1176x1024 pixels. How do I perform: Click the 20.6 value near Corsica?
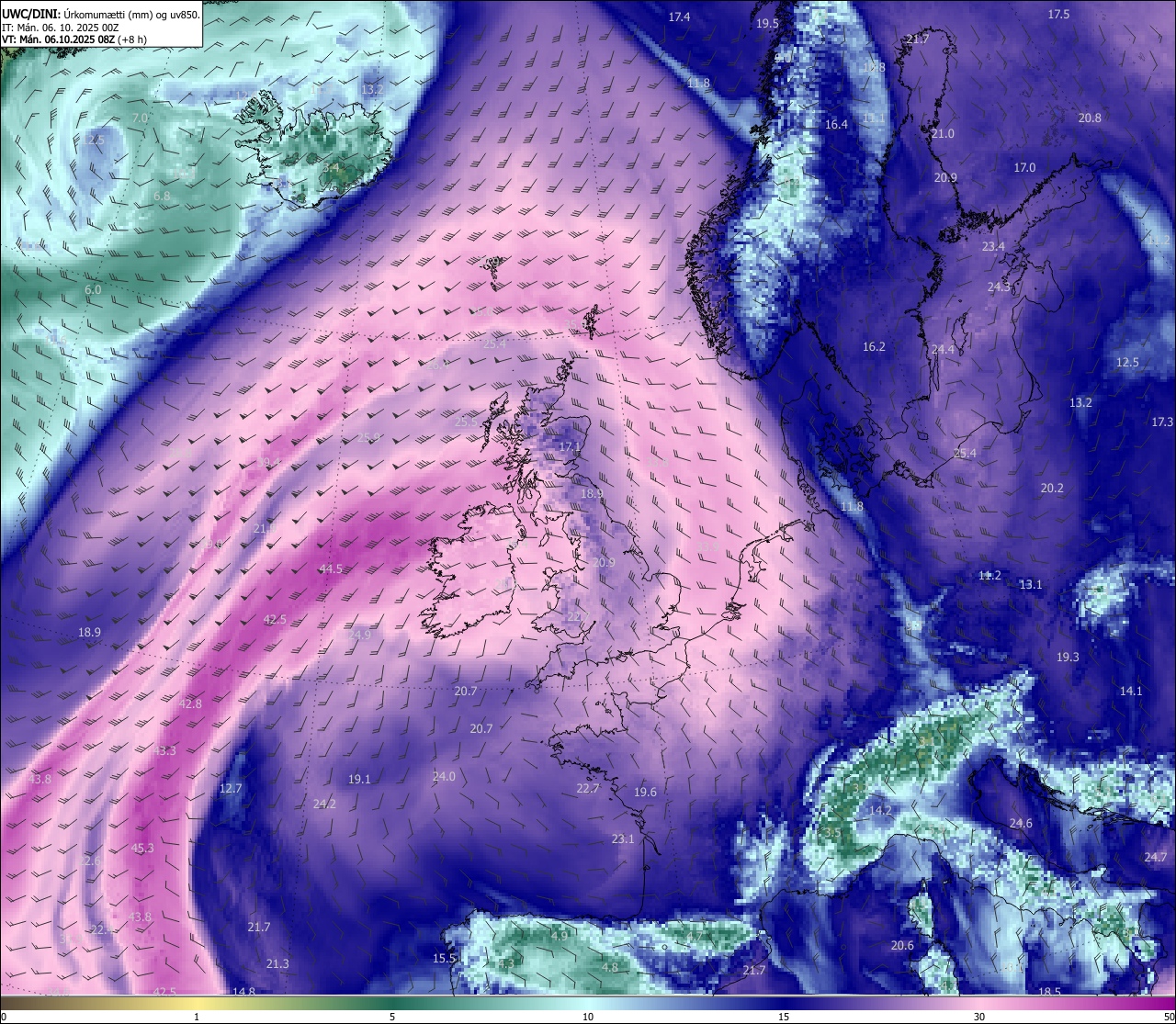903,945
